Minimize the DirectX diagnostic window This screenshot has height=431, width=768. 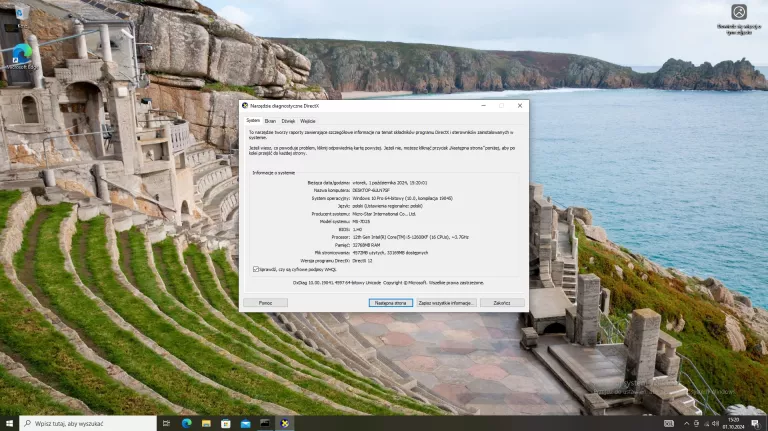(483, 105)
